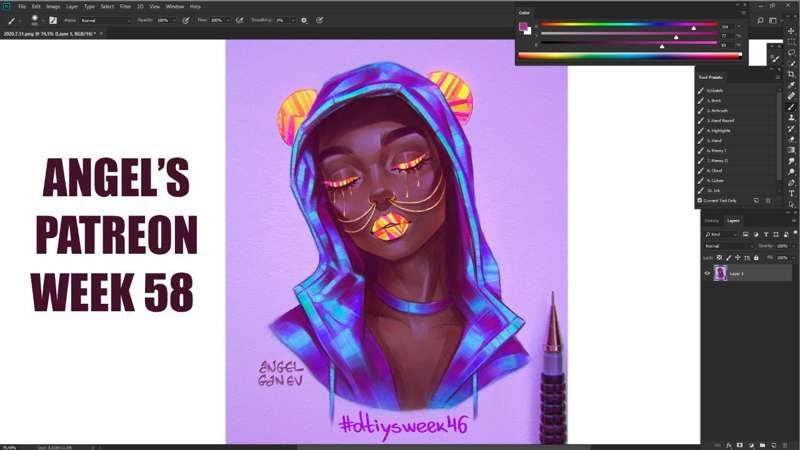
Task: Open the Window menu
Action: [174, 7]
